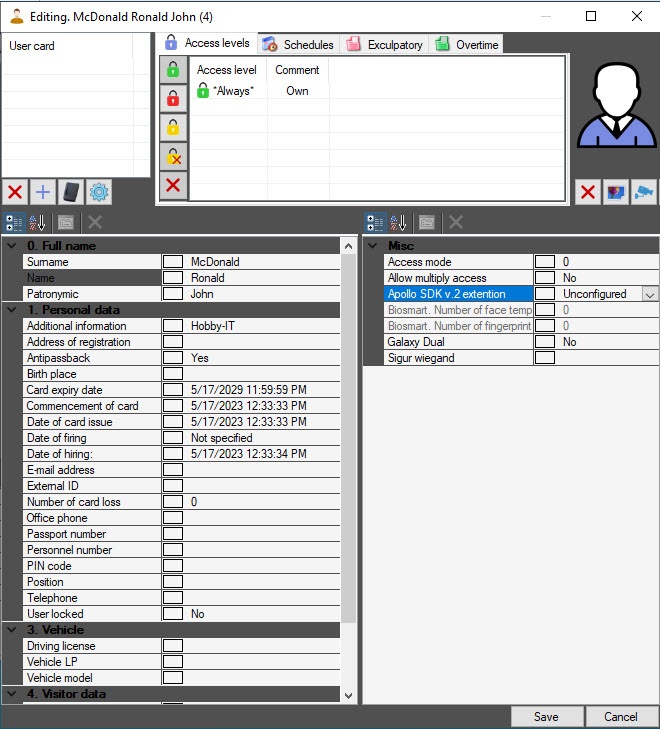Collapse the 0. Full name category
Viewport: 660px width, 729px height.
coord(12,245)
